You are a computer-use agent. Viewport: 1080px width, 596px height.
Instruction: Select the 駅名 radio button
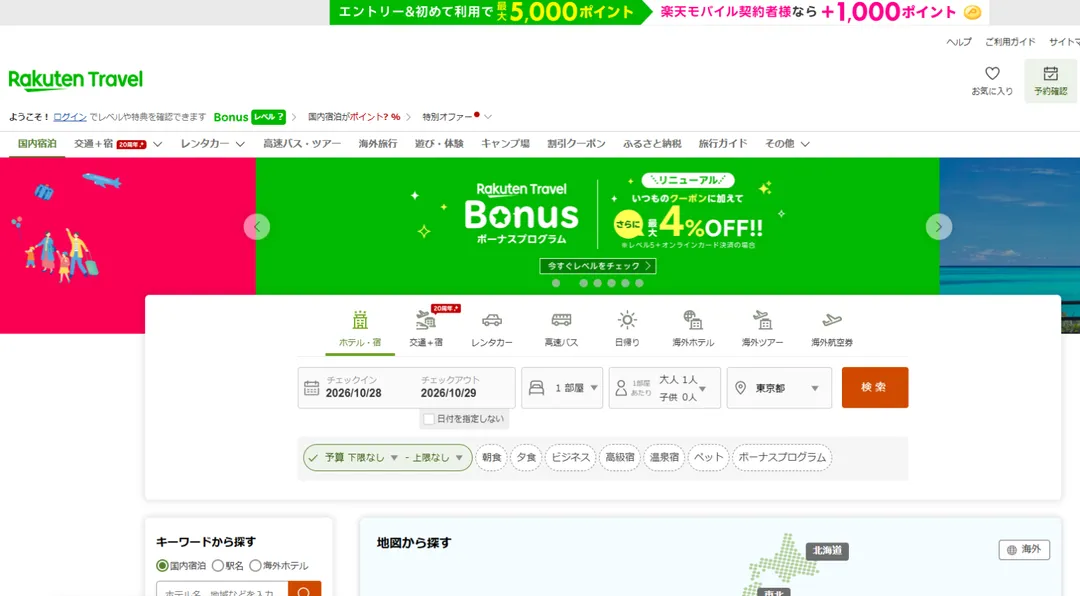[218, 566]
